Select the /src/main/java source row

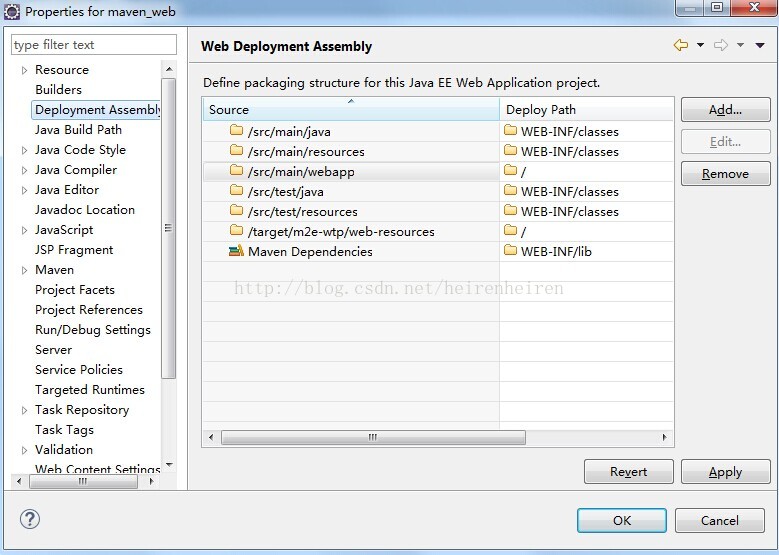click(x=351, y=131)
